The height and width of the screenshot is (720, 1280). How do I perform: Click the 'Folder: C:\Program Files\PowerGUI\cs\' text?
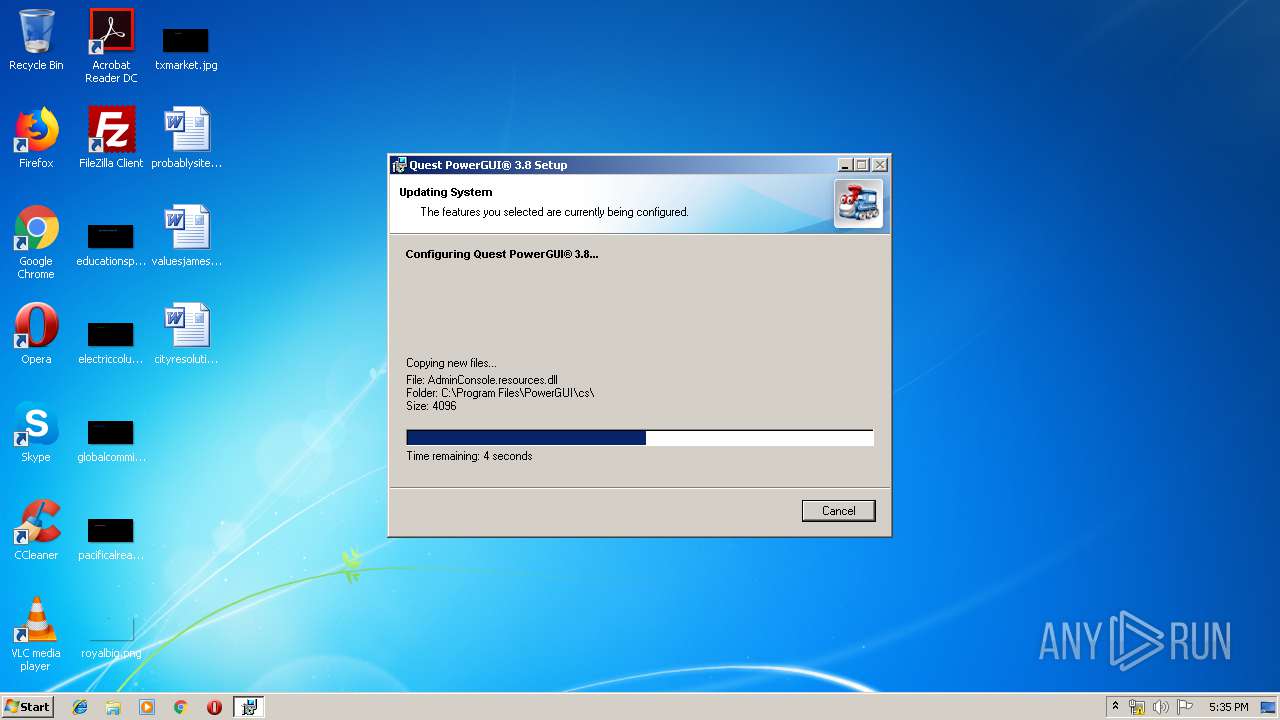pyautogui.click(x=500, y=393)
